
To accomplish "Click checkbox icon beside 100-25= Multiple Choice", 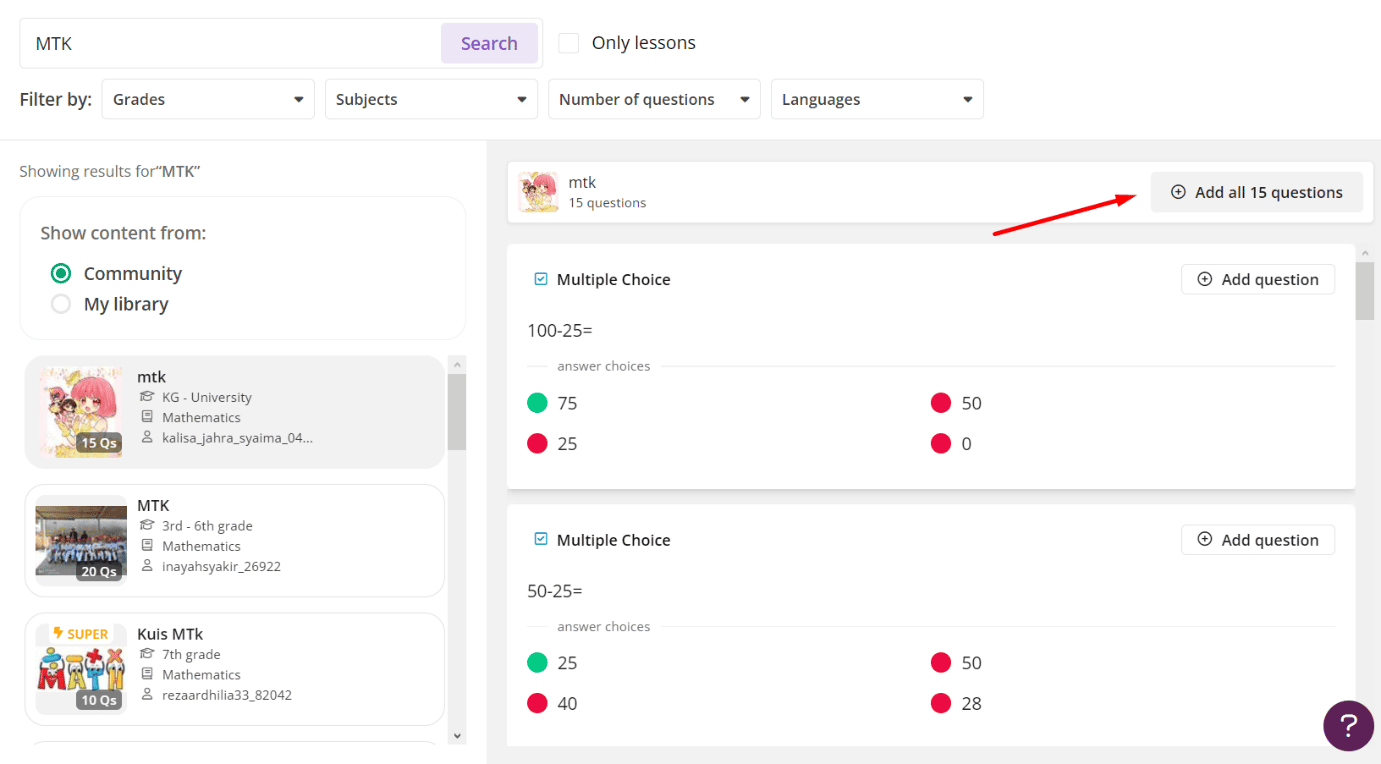I will pyautogui.click(x=541, y=279).
